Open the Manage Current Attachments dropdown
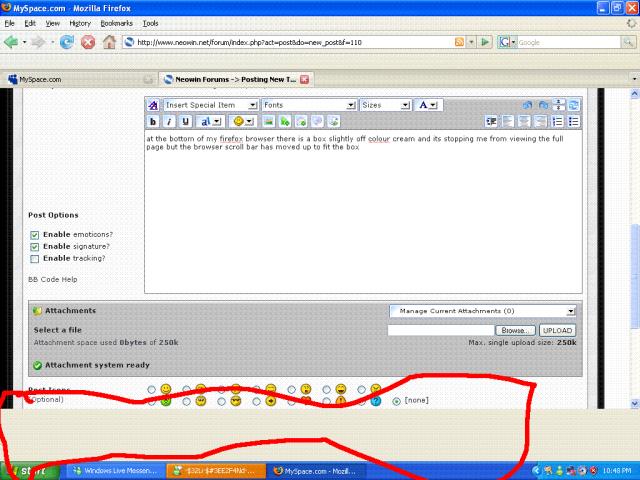The width and height of the screenshot is (640, 480). click(482, 311)
